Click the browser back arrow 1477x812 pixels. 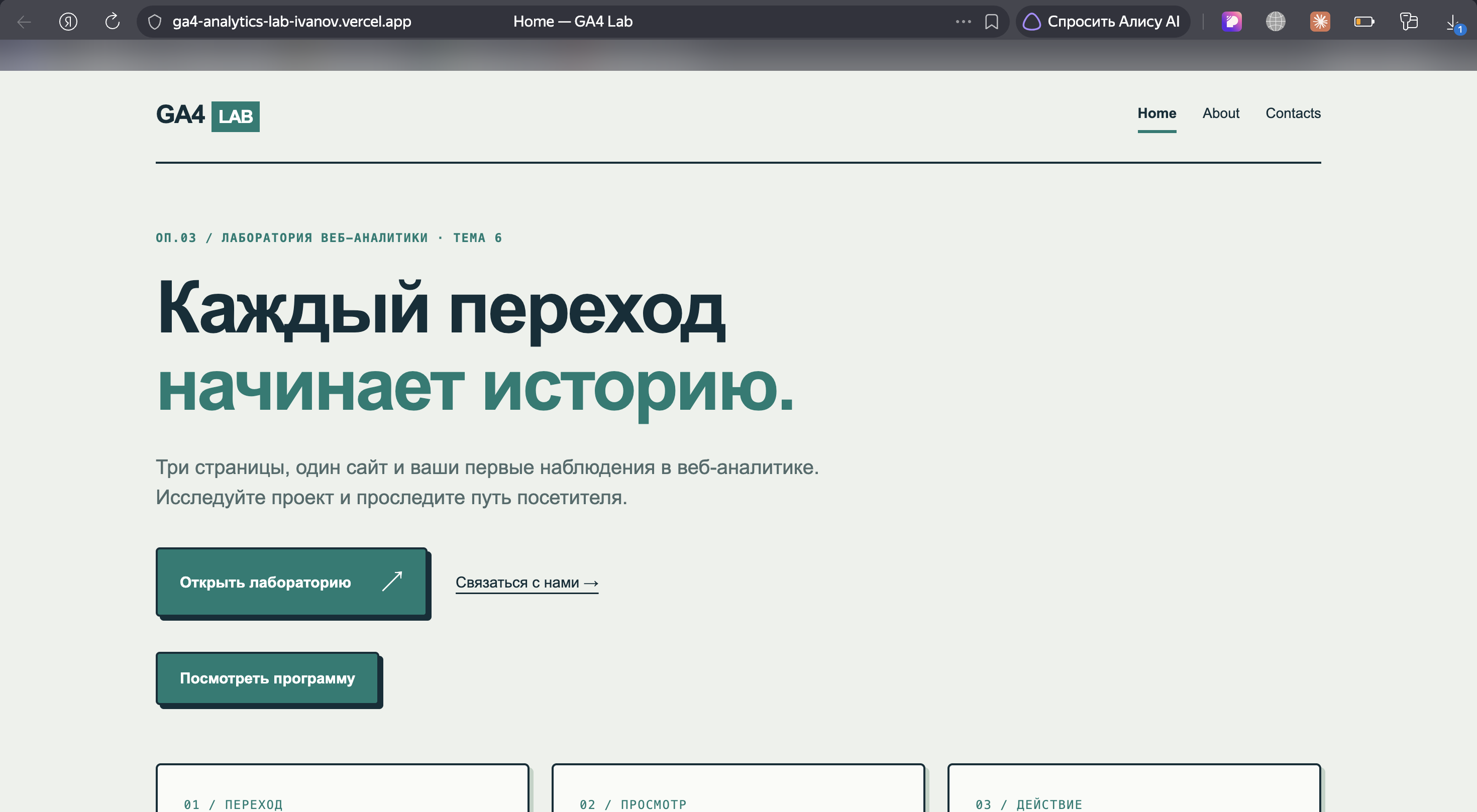24,22
